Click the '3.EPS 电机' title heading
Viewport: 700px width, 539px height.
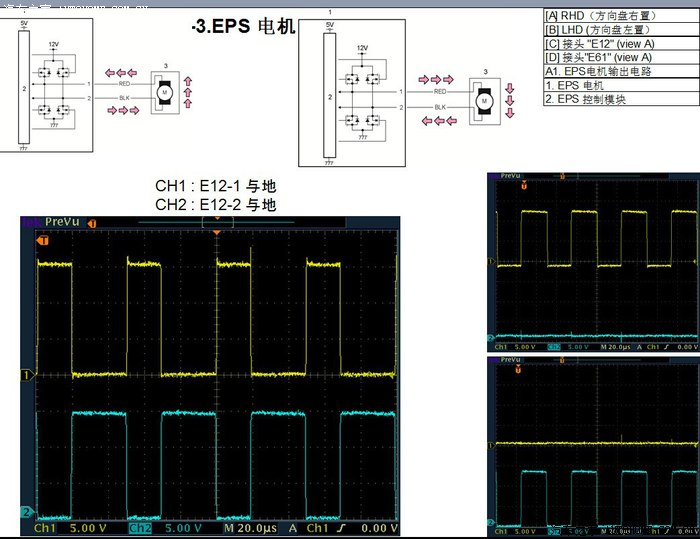pos(243,28)
